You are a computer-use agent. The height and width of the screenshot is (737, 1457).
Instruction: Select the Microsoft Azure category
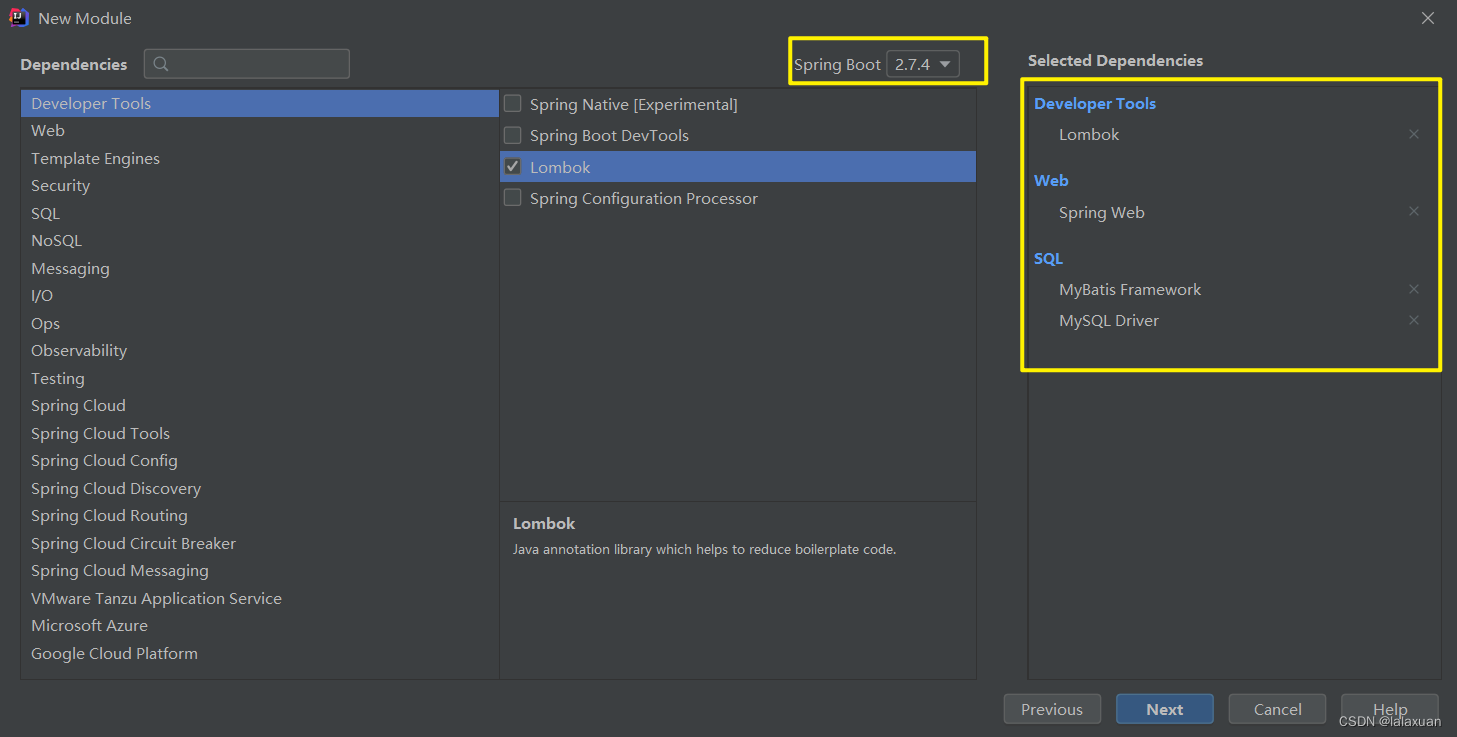[260, 626]
